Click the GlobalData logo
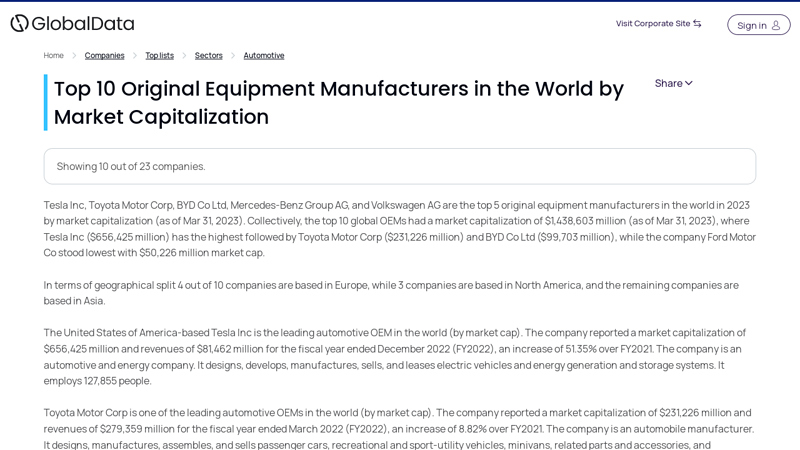Image resolution: width=800 pixels, height=450 pixels. pos(72,23)
